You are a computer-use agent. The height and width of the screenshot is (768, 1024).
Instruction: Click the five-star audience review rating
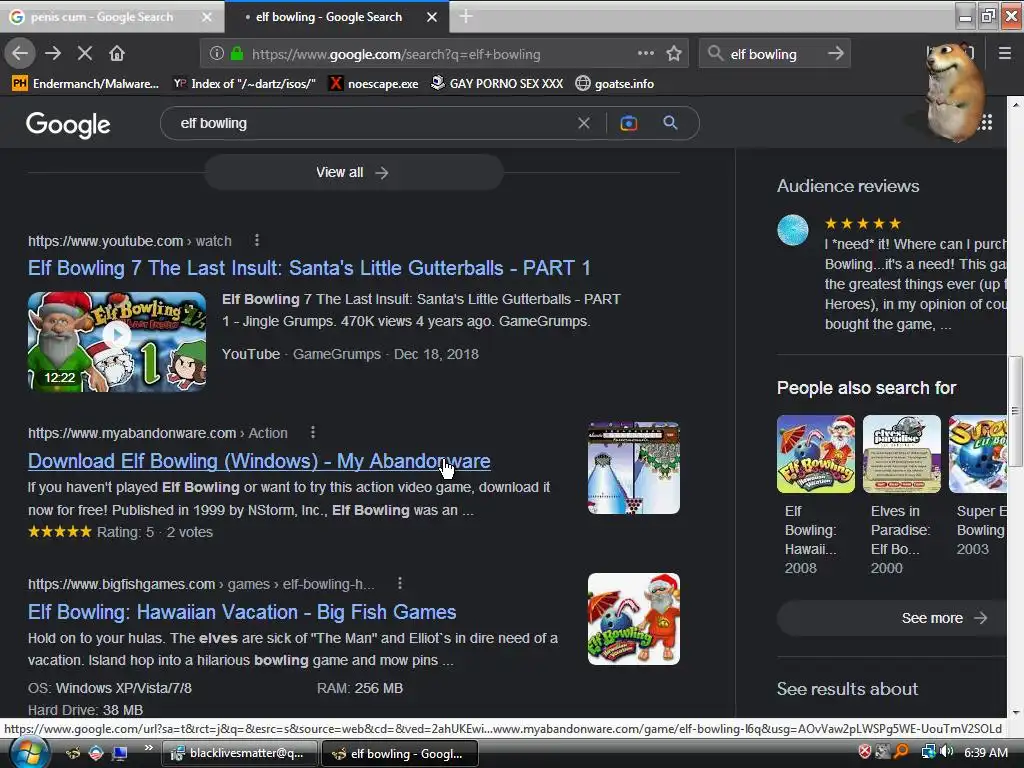pos(863,223)
